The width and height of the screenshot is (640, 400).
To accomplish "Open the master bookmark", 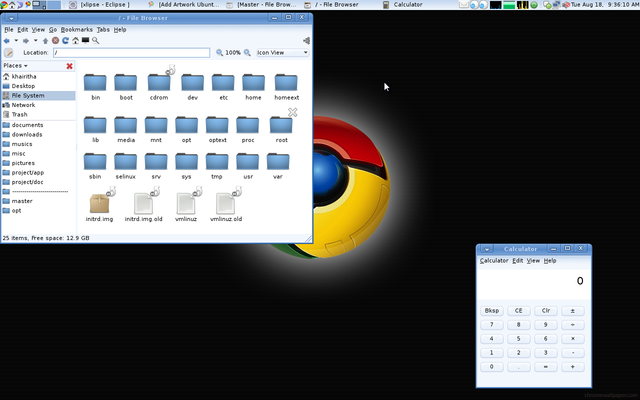I will click(38, 201).
